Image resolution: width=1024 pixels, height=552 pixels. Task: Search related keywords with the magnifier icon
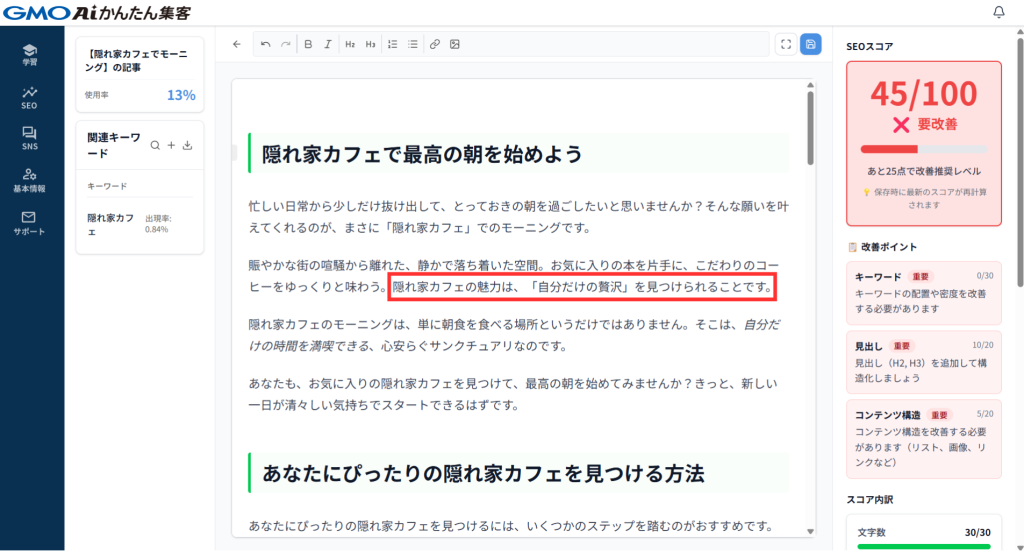click(155, 145)
